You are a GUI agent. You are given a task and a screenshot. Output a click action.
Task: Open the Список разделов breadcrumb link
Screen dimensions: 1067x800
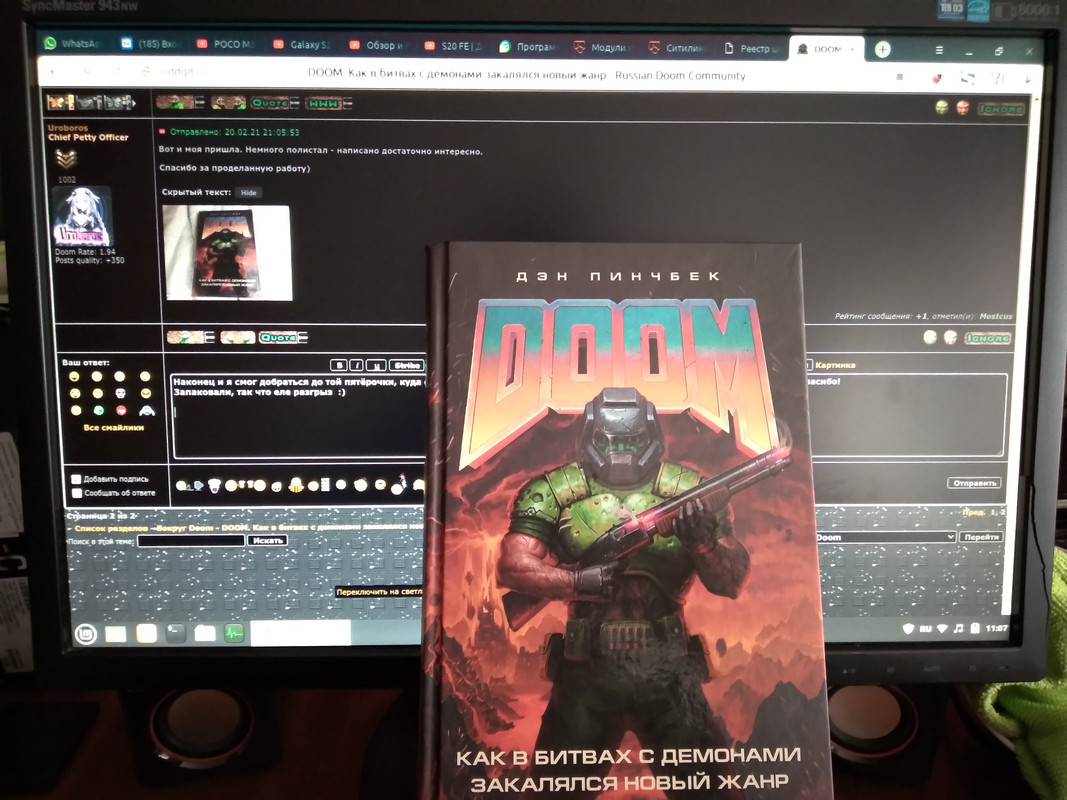point(112,528)
